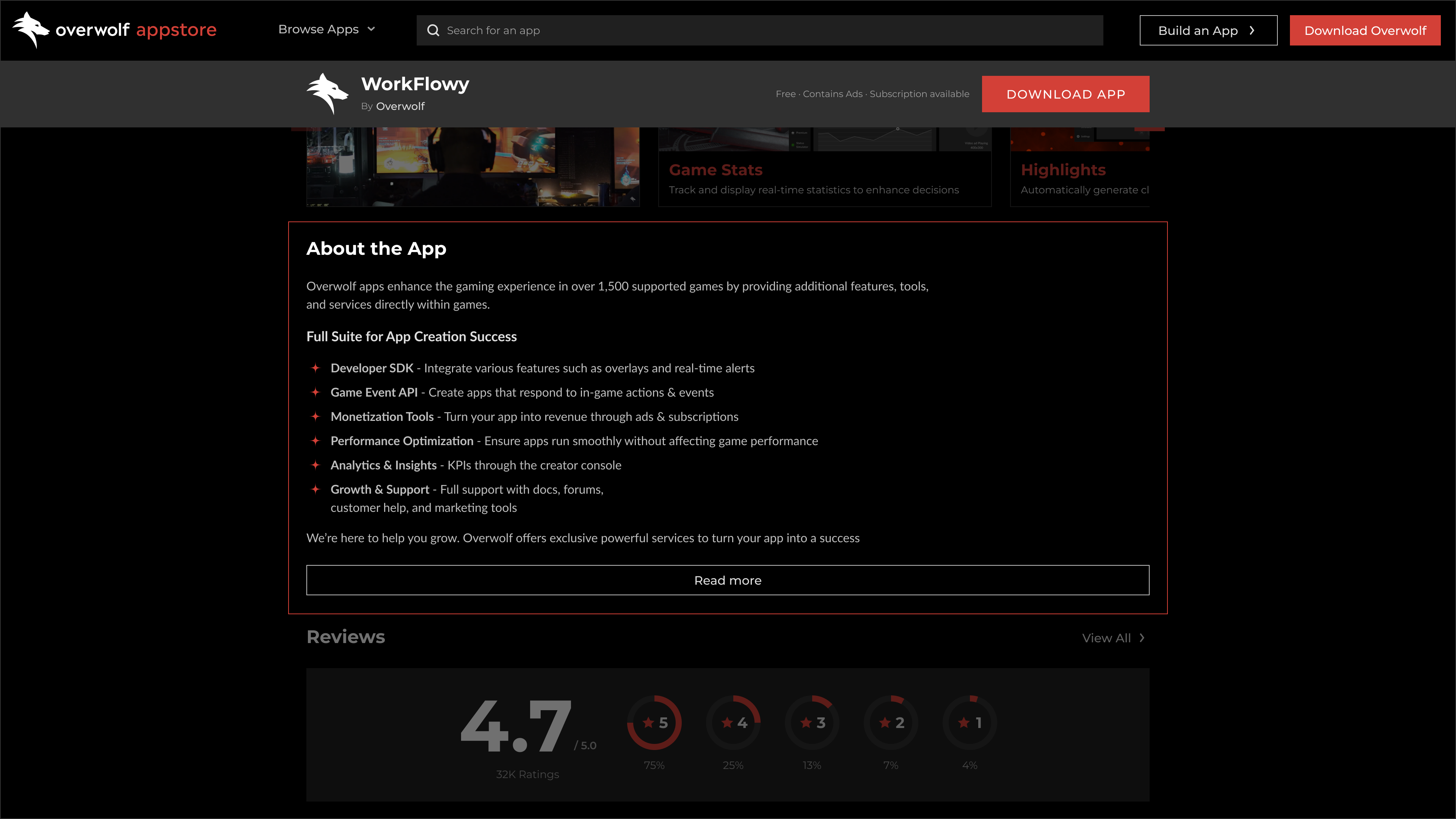The height and width of the screenshot is (819, 1456).
Task: Open the Game Stats feature card
Action: (x=825, y=167)
